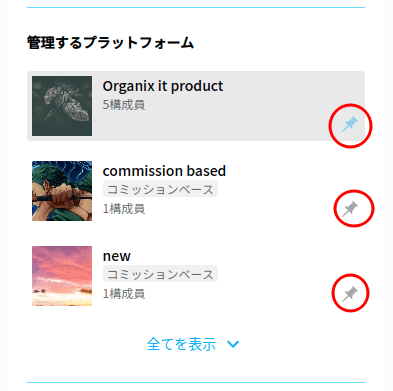The height and width of the screenshot is (391, 393).
Task: Open the pink sunset thumbnail for new
Action: (x=62, y=276)
